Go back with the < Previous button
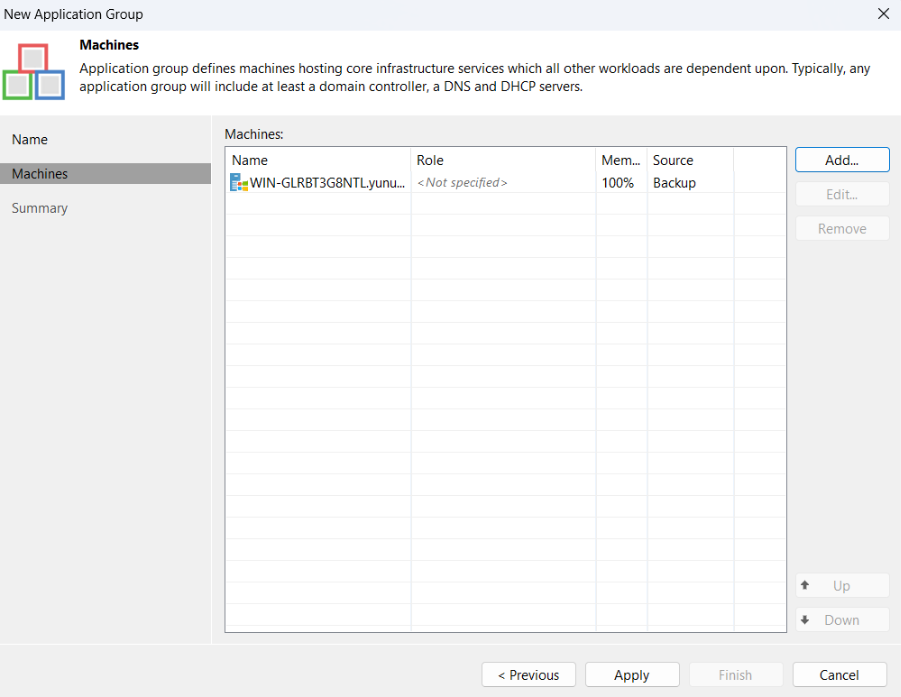Viewport: 901px width, 697px height. point(528,675)
